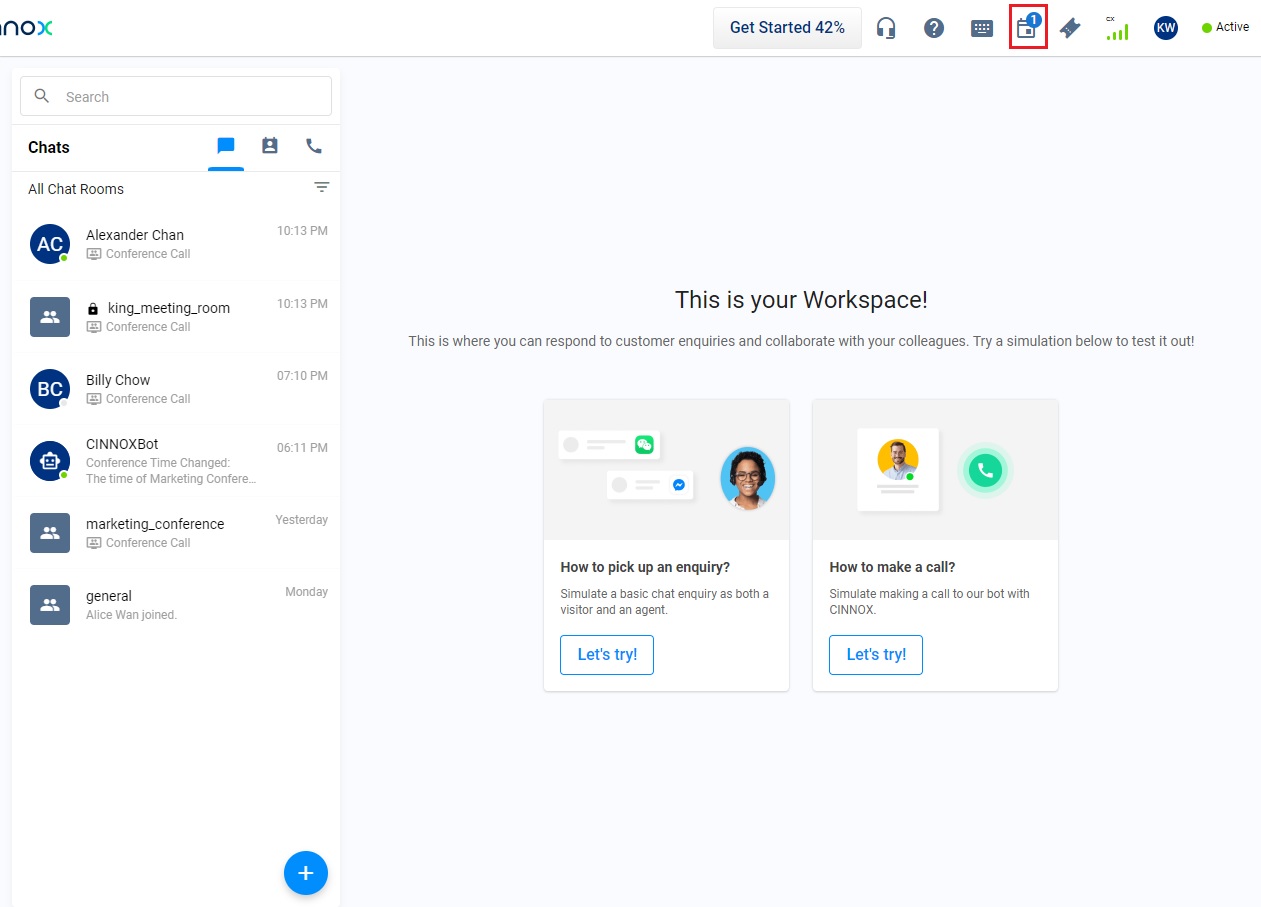Click the king_meeting_room group avatar
The image size is (1261, 907).
tap(50, 316)
